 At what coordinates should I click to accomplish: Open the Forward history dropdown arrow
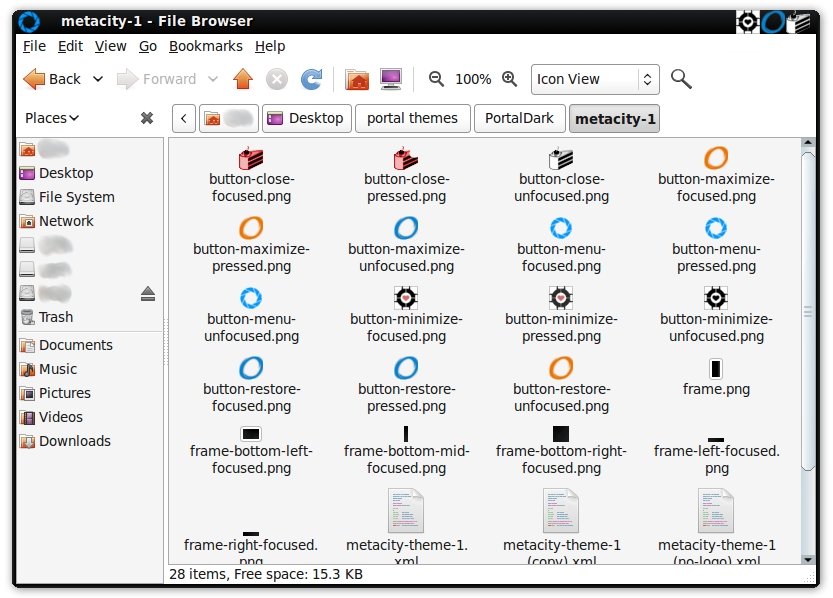(x=213, y=79)
